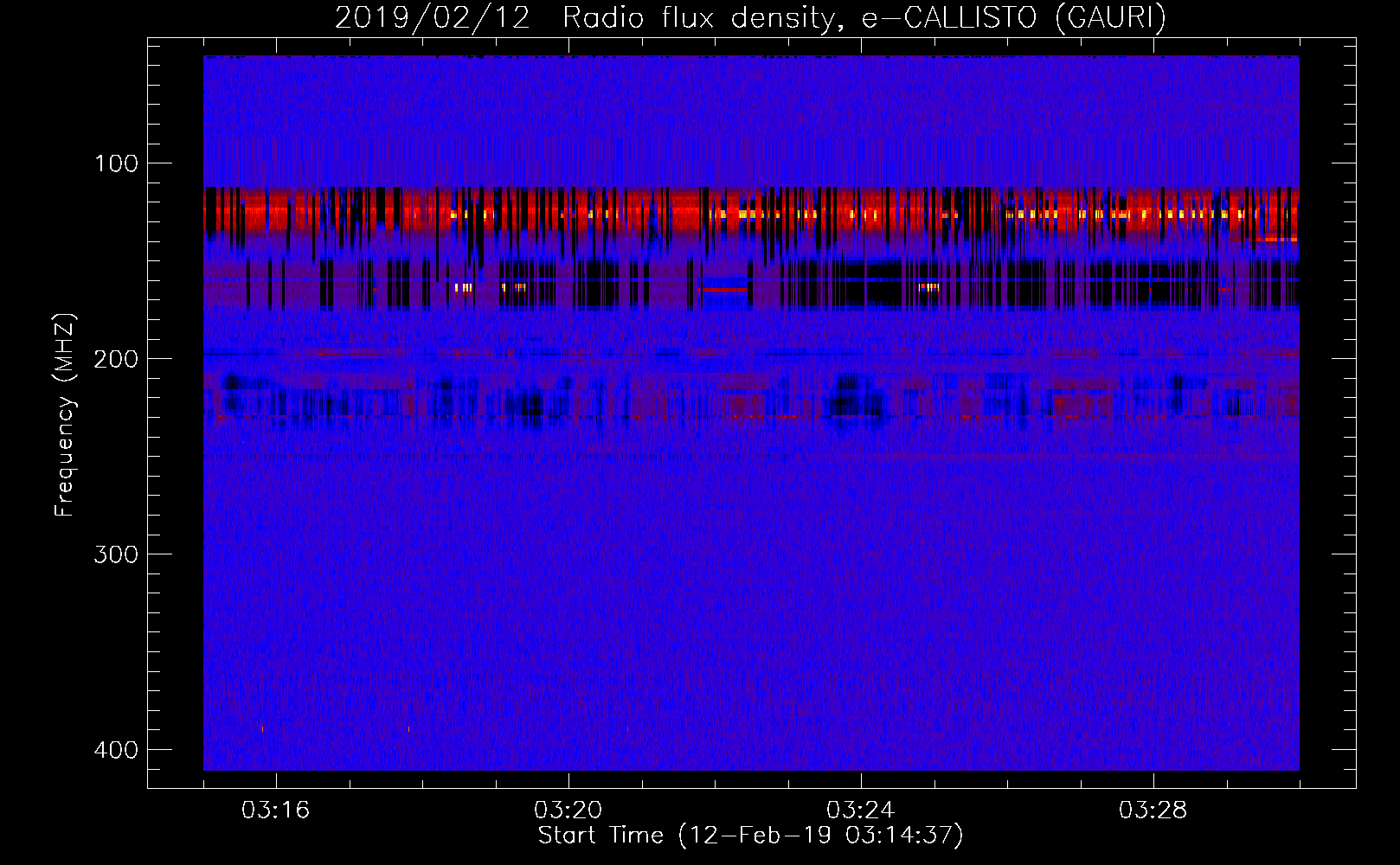The height and width of the screenshot is (865, 1400).
Task: Click the plot title date 2019/02/12
Action: (433, 17)
